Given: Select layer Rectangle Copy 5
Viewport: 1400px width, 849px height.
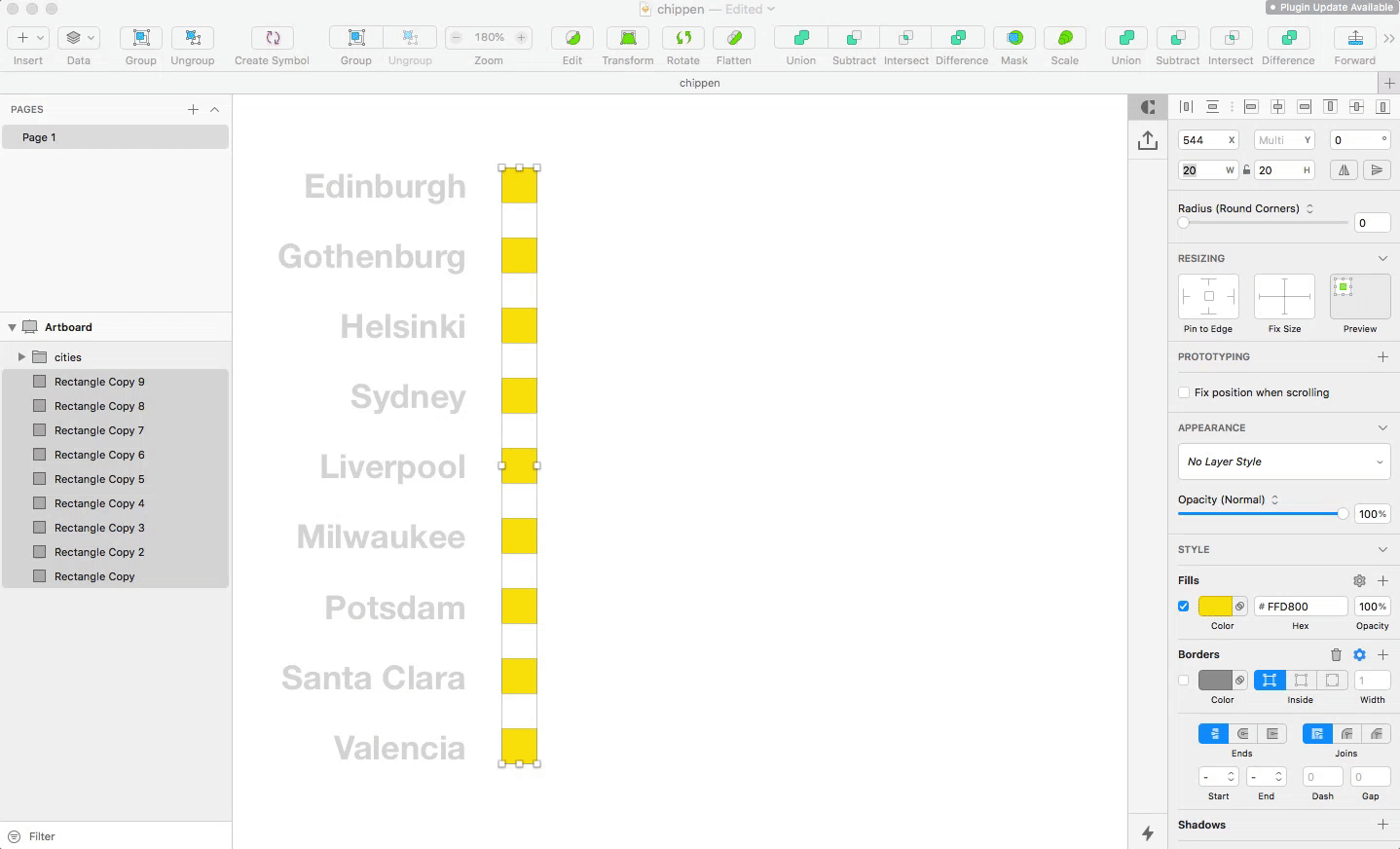Looking at the screenshot, I should tap(116, 479).
